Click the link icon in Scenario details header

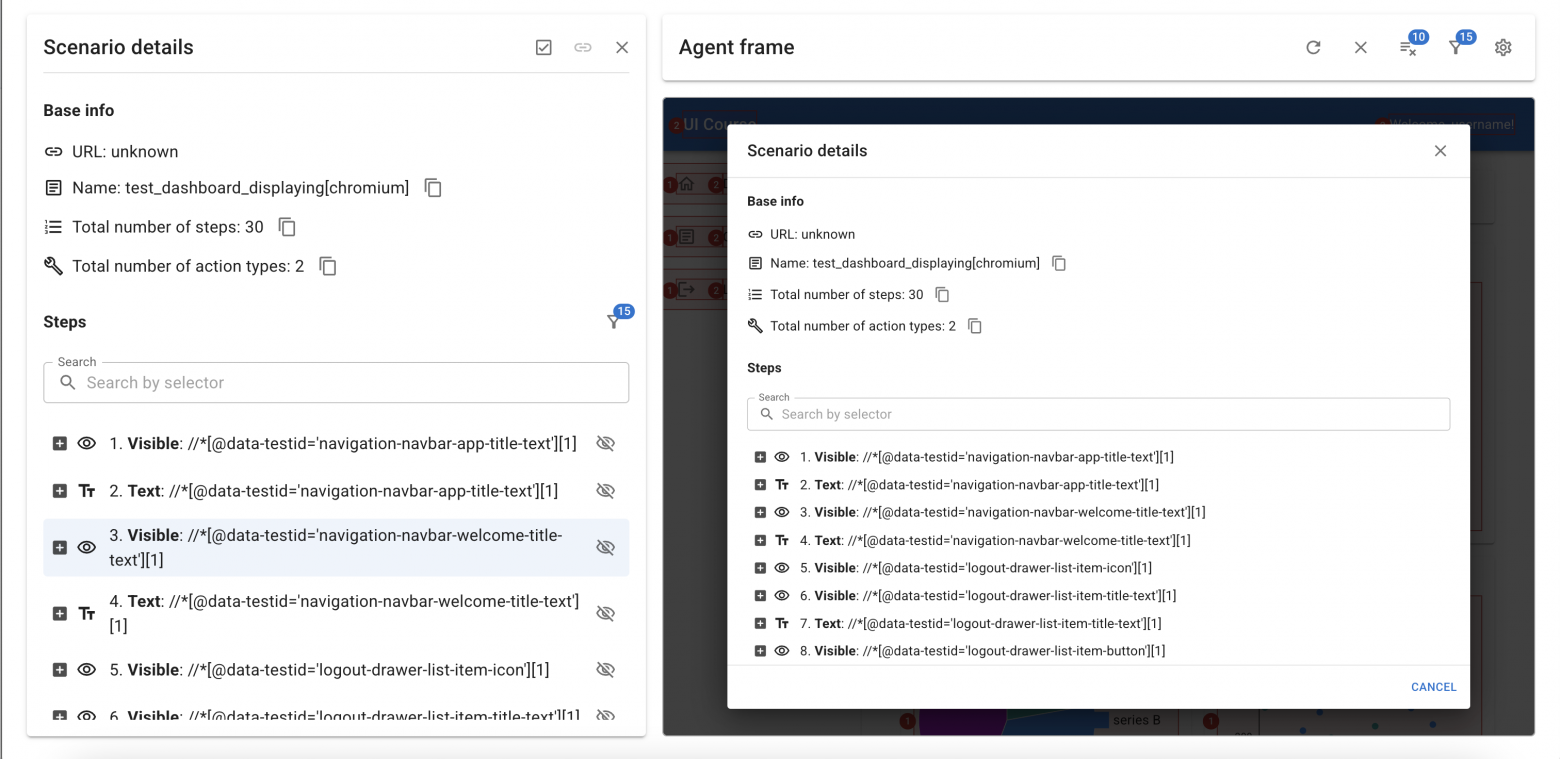point(583,47)
